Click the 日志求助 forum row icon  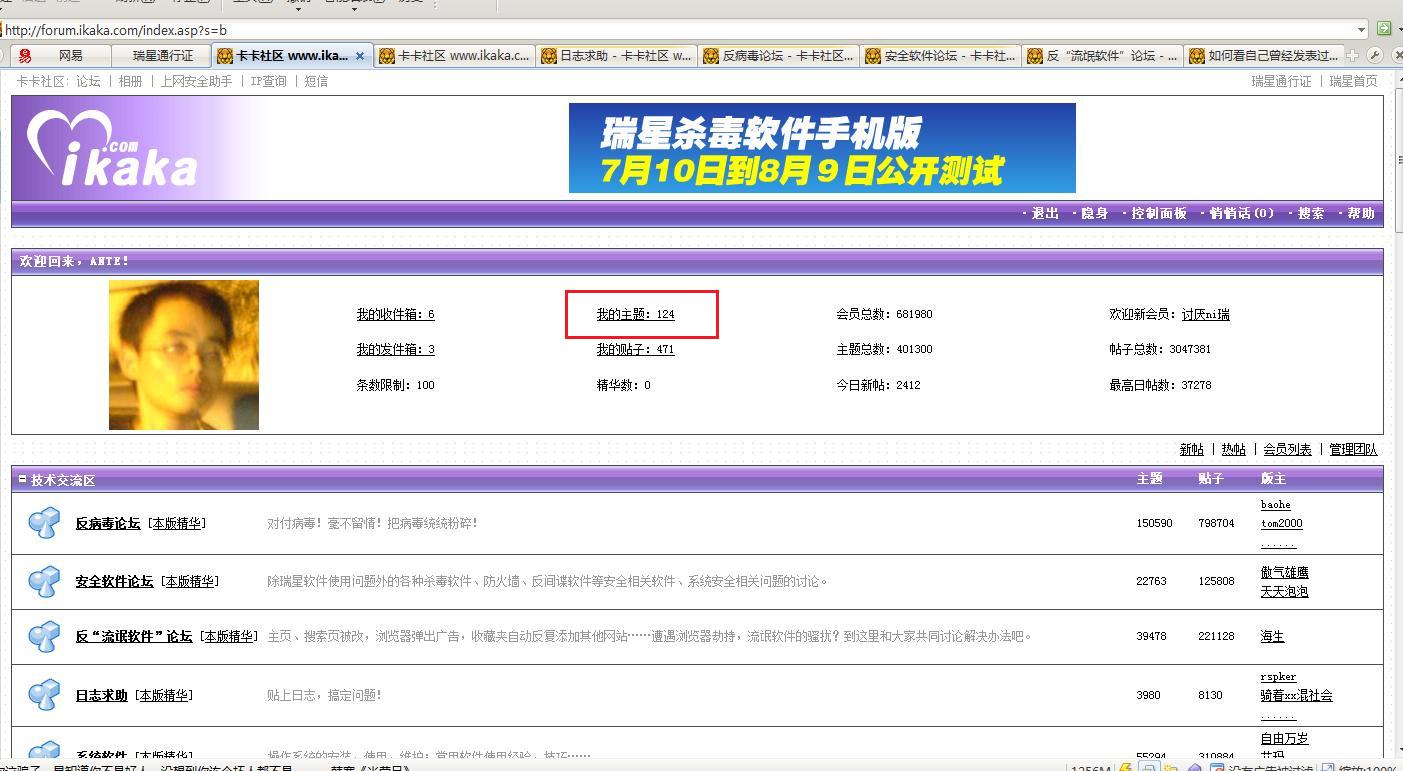click(44, 695)
